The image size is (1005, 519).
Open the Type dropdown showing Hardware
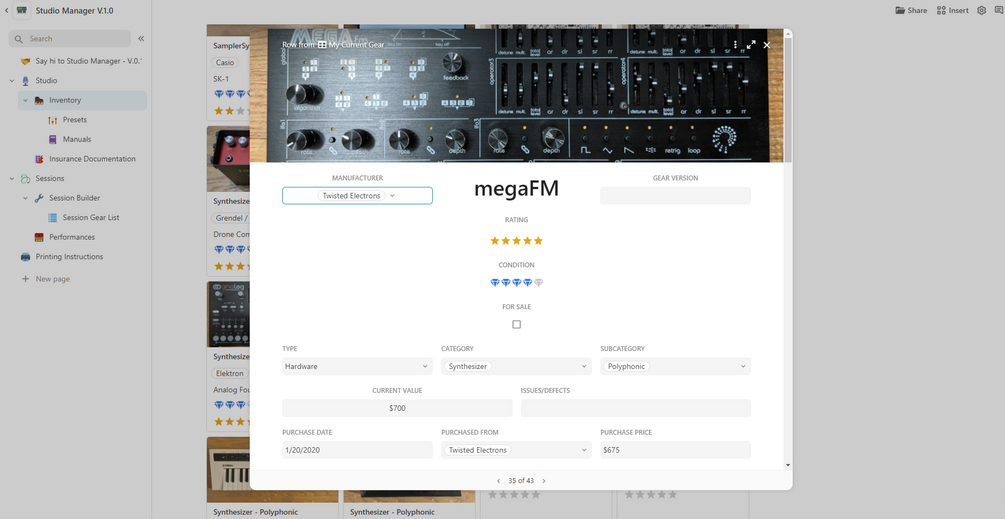pyautogui.click(x=357, y=367)
